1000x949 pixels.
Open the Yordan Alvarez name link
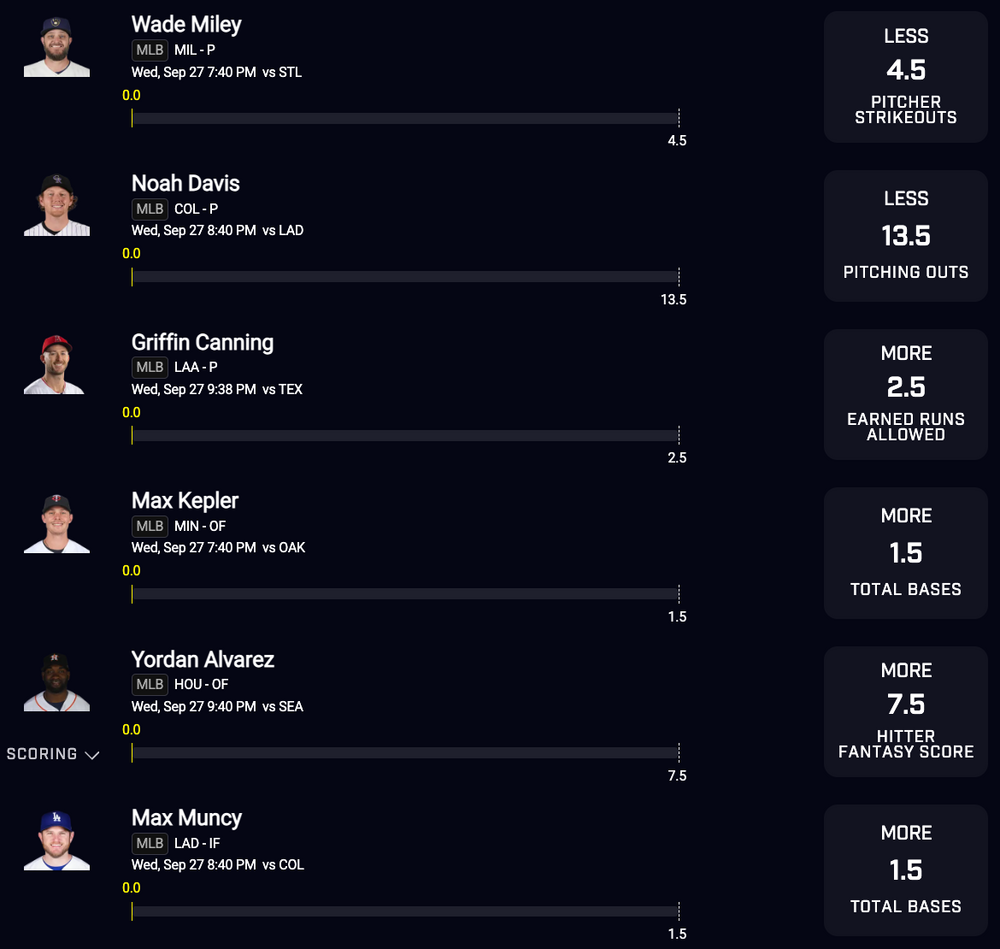point(202,660)
